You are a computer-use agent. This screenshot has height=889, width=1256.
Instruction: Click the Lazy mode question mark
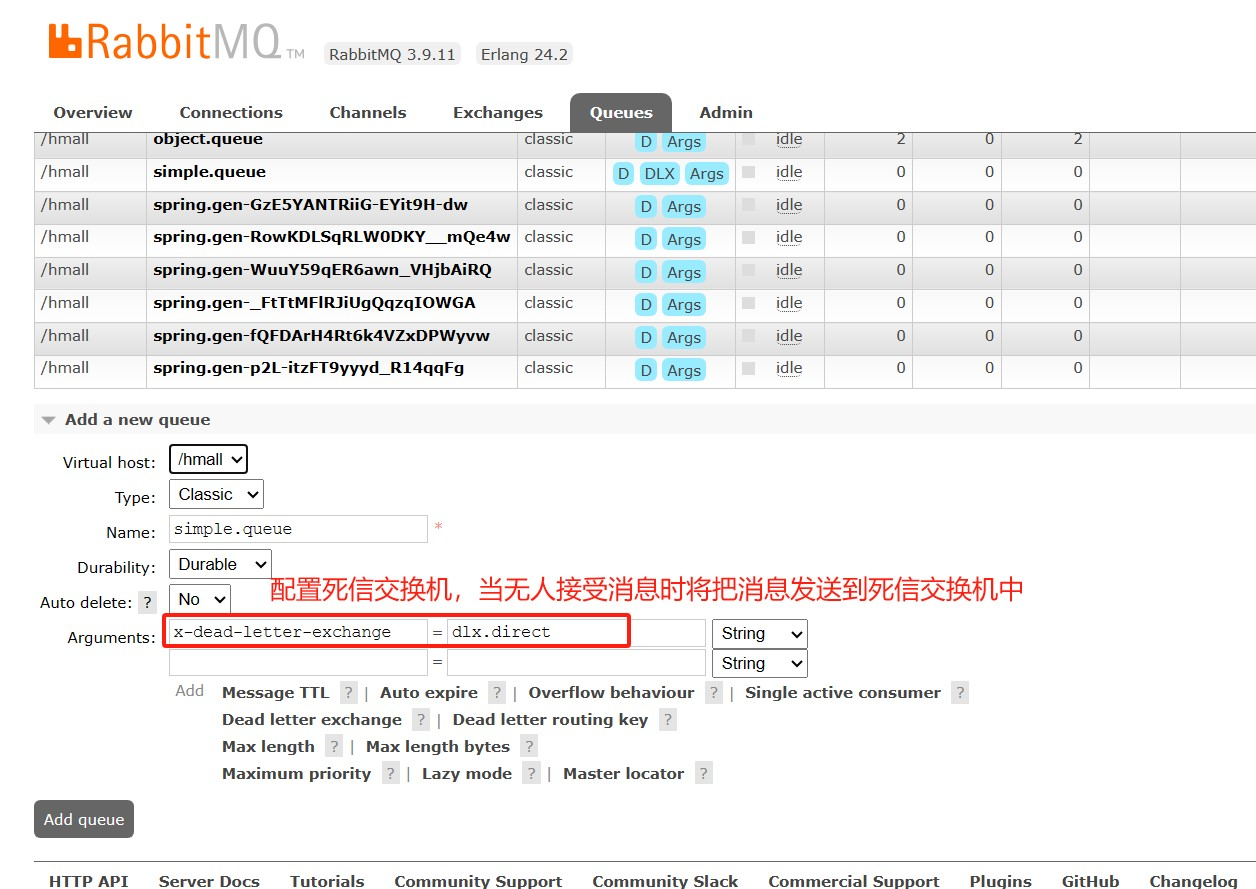(532, 774)
